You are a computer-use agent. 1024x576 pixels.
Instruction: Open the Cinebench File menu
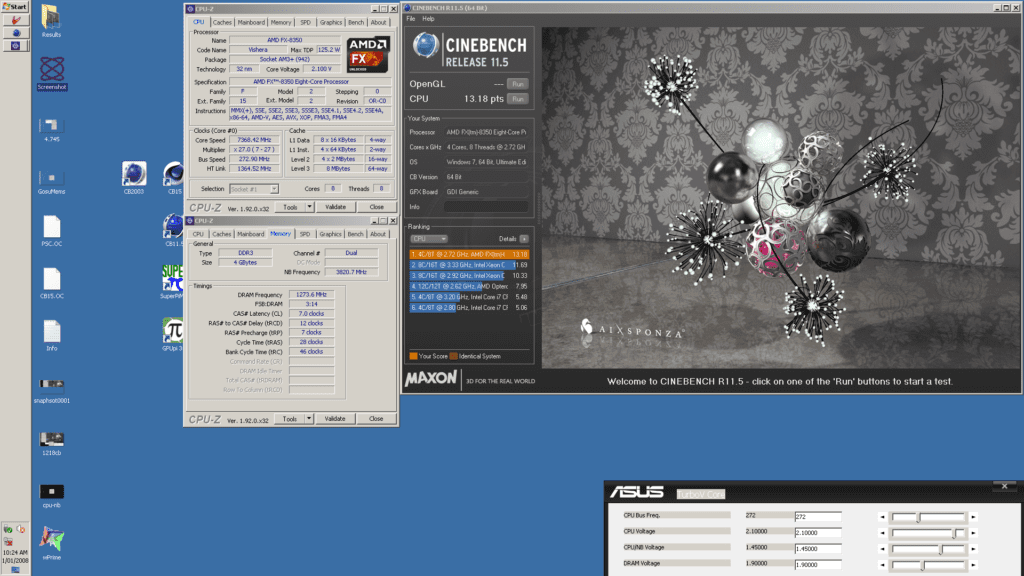(x=411, y=19)
